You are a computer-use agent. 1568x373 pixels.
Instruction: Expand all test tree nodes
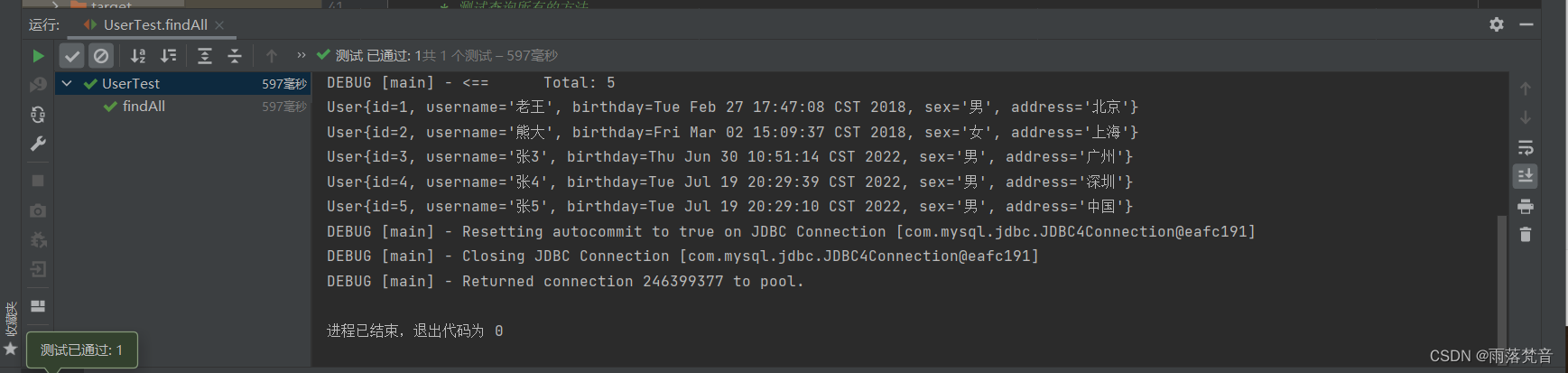pyautogui.click(x=205, y=56)
